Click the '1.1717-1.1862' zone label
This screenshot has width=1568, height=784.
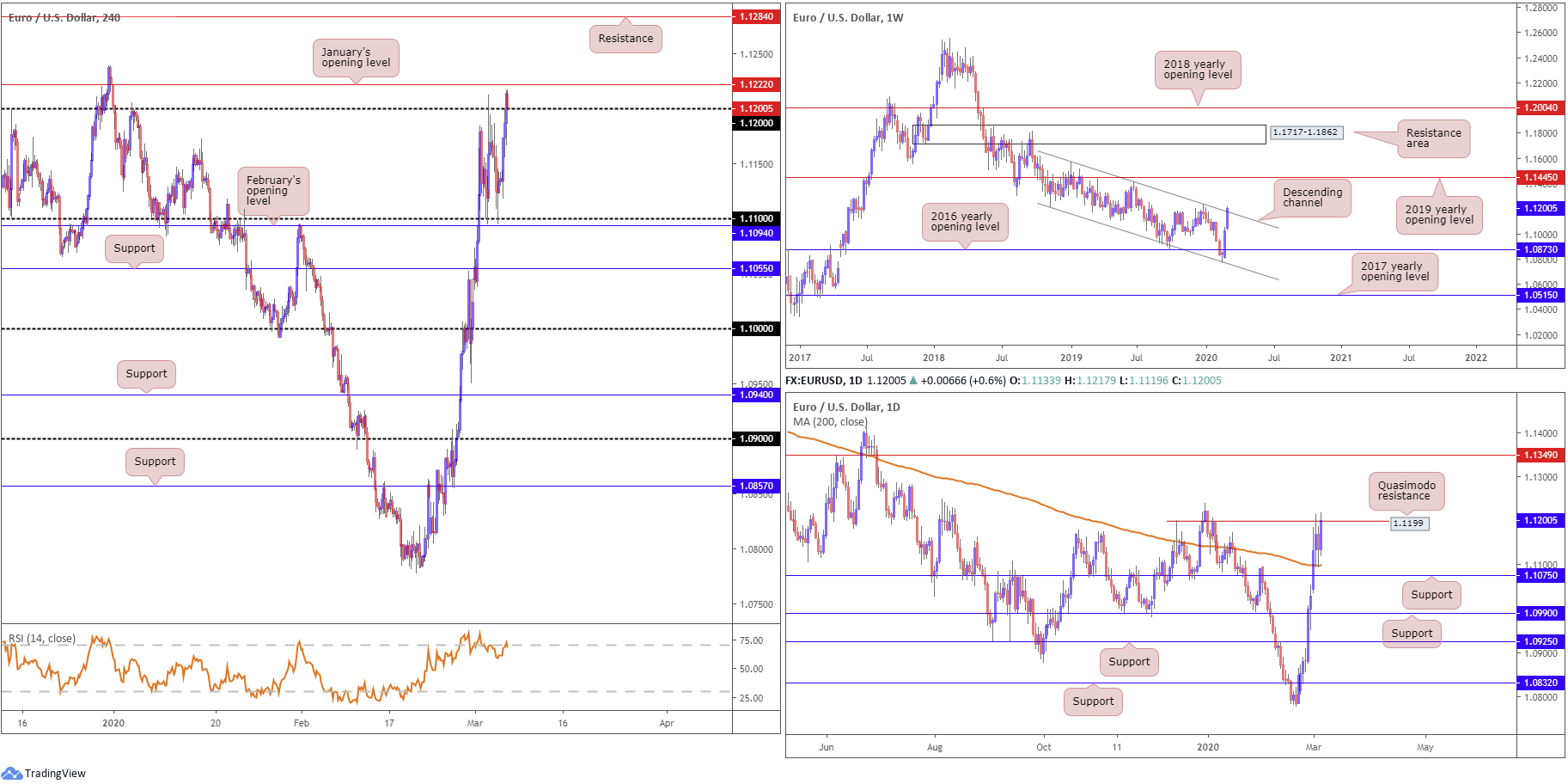click(x=1305, y=132)
